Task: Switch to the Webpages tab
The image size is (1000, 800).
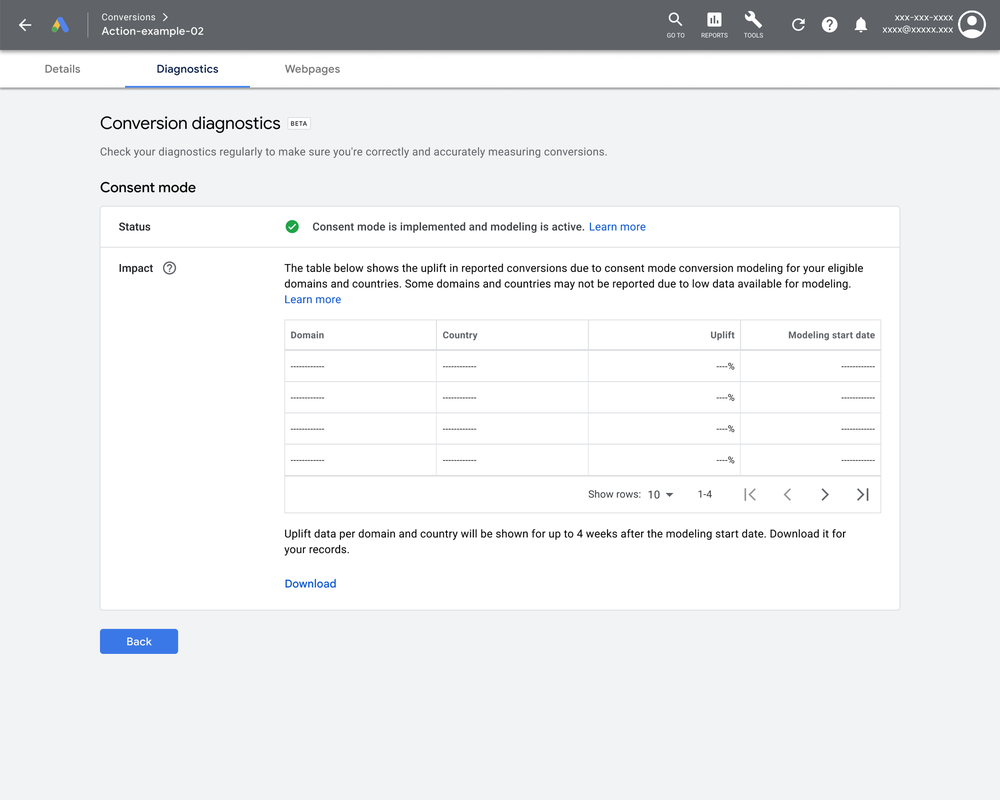Action: pos(312,69)
